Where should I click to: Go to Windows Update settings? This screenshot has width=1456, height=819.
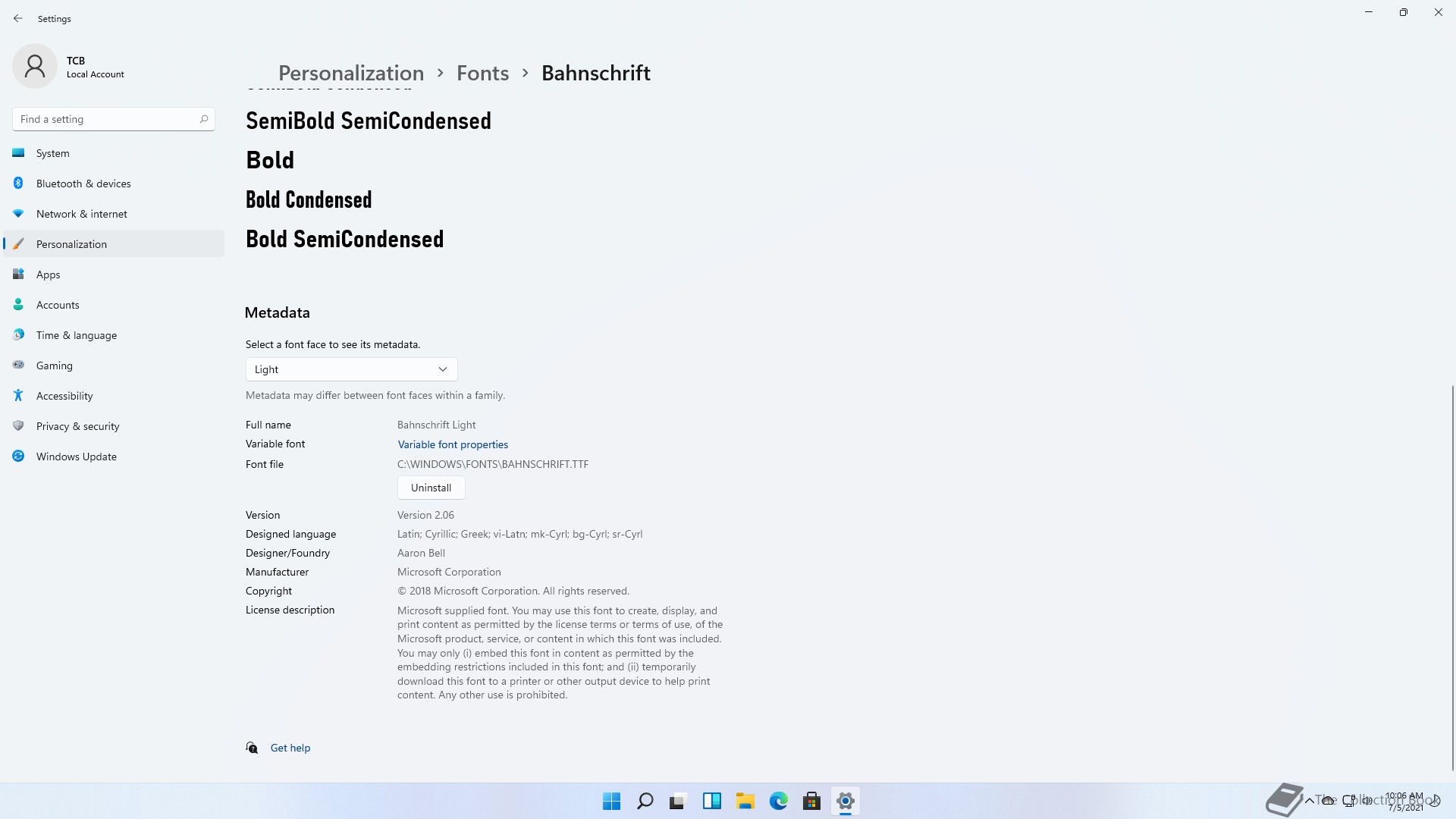point(114,457)
